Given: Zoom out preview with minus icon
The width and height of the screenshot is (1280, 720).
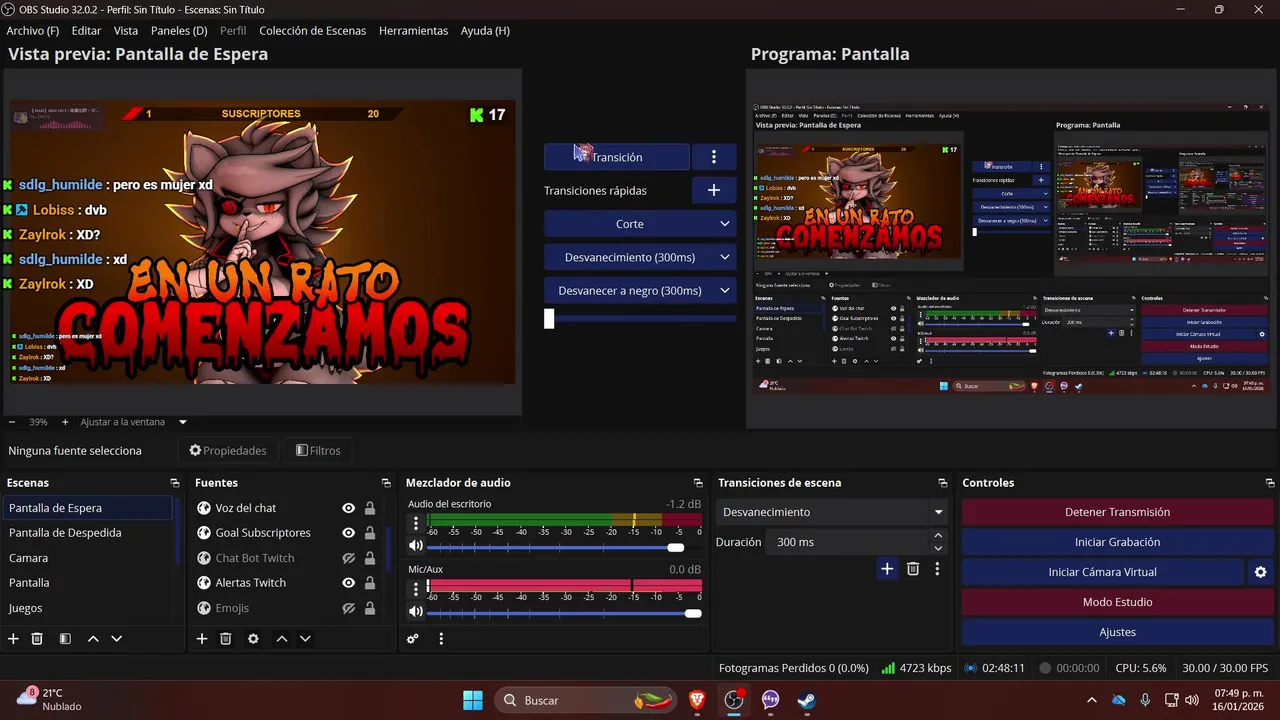Looking at the screenshot, I should [x=12, y=422].
